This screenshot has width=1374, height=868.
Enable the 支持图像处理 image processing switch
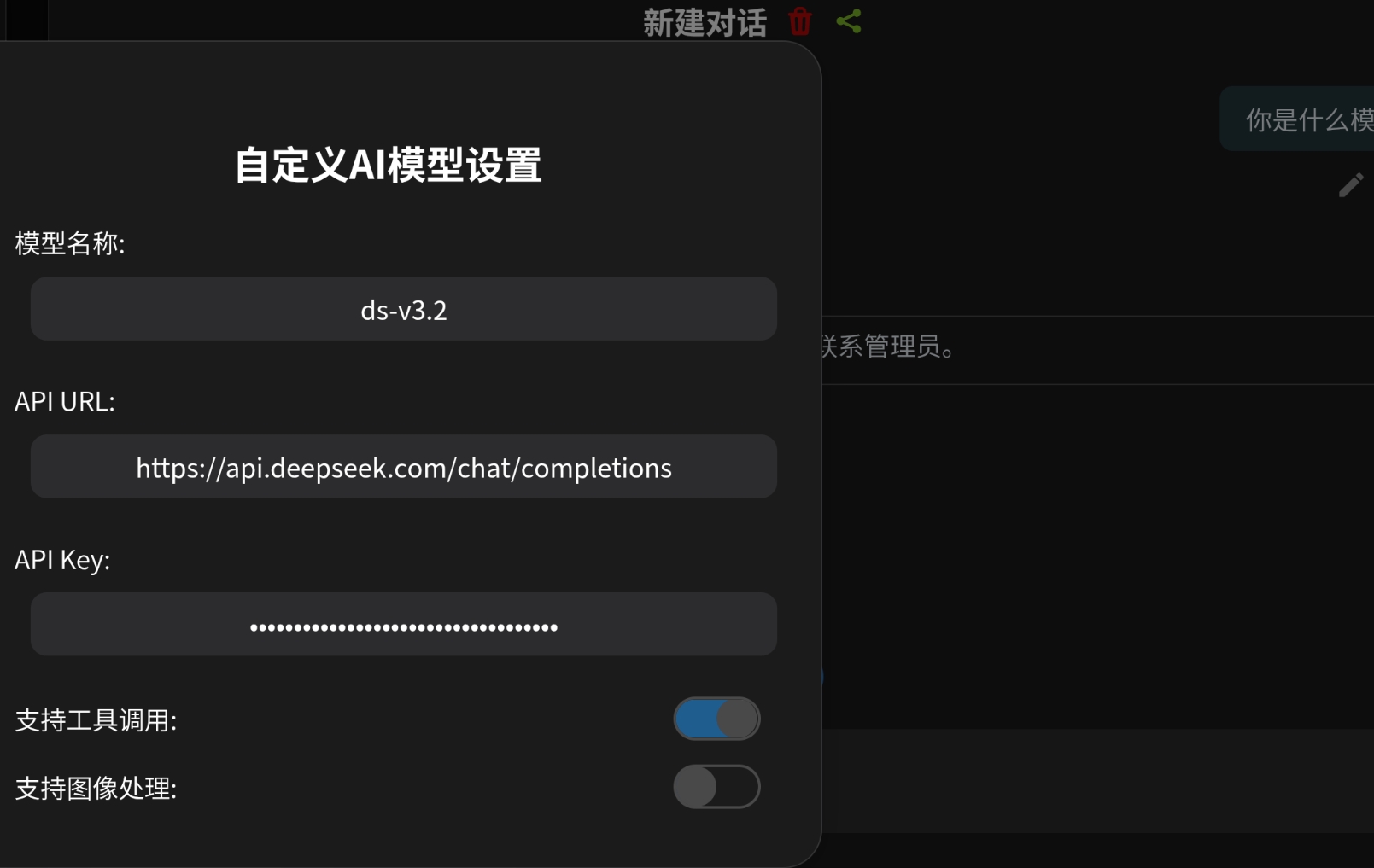(716, 786)
